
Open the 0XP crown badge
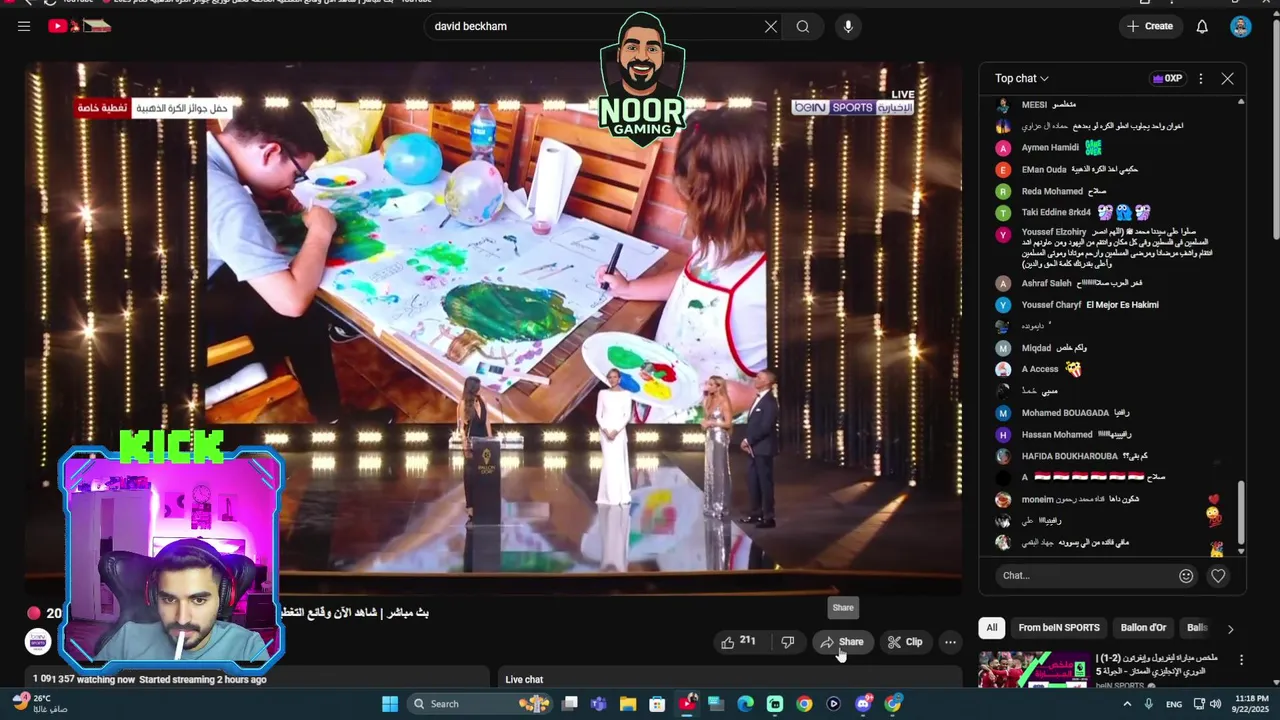click(x=1168, y=78)
